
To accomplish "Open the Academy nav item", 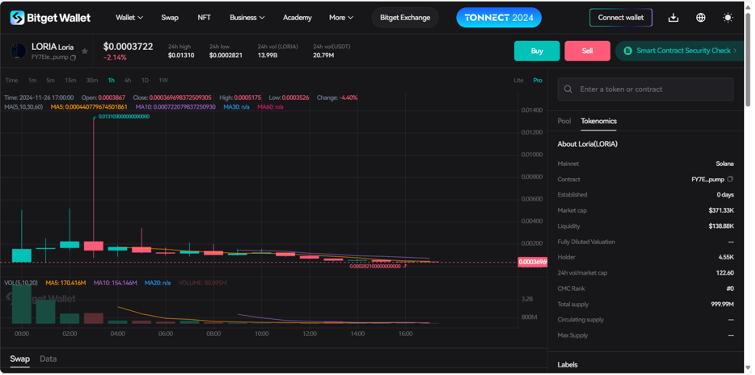I will [x=297, y=18].
